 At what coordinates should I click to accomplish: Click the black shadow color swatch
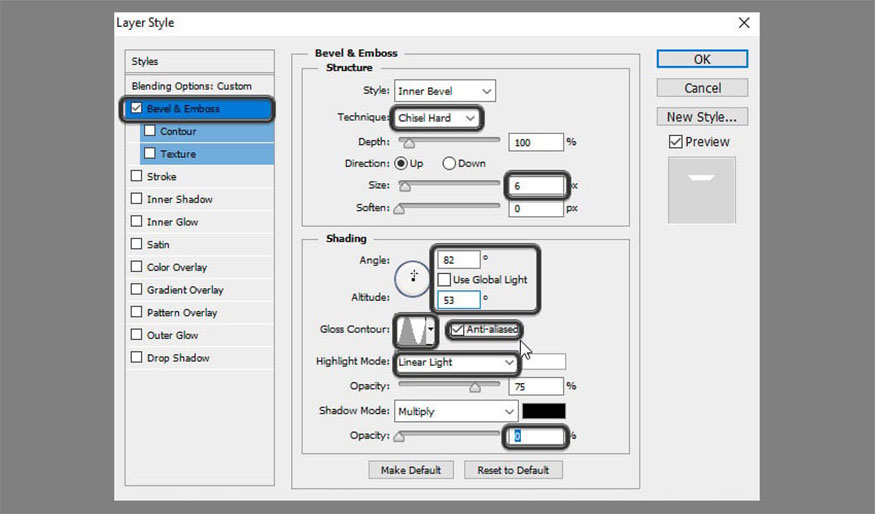(x=543, y=411)
